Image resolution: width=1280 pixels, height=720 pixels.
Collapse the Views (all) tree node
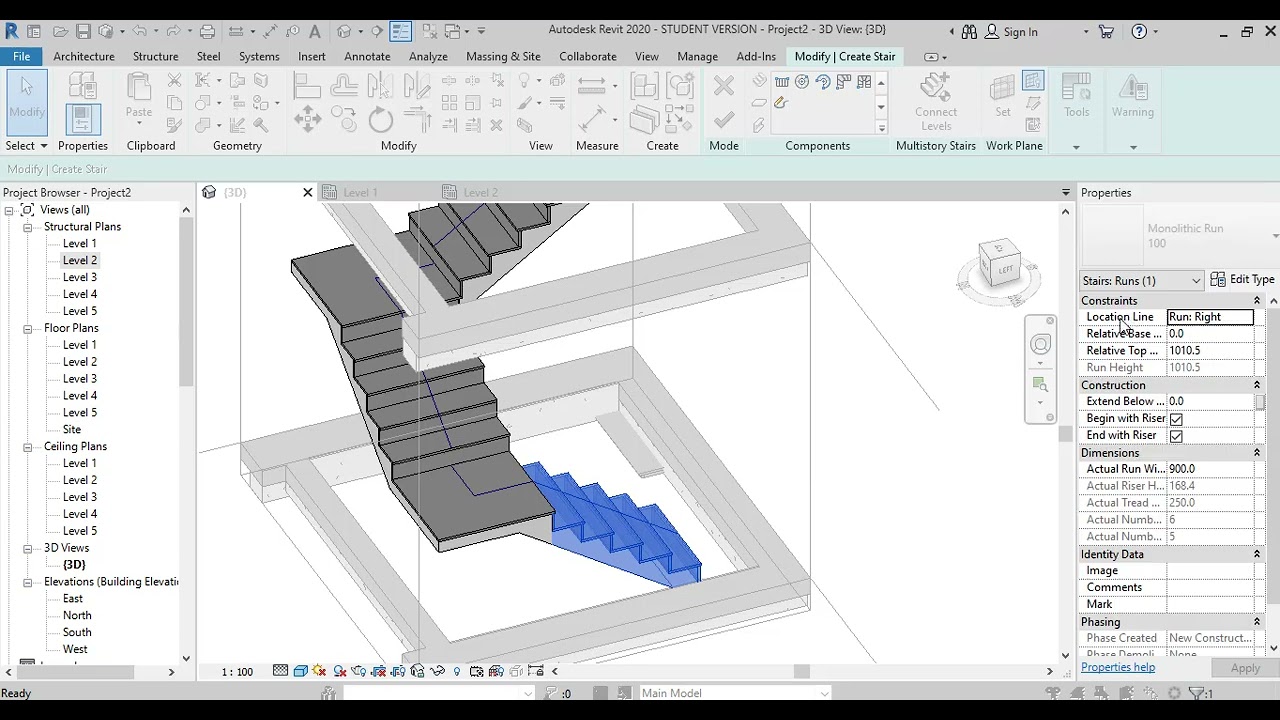point(9,210)
